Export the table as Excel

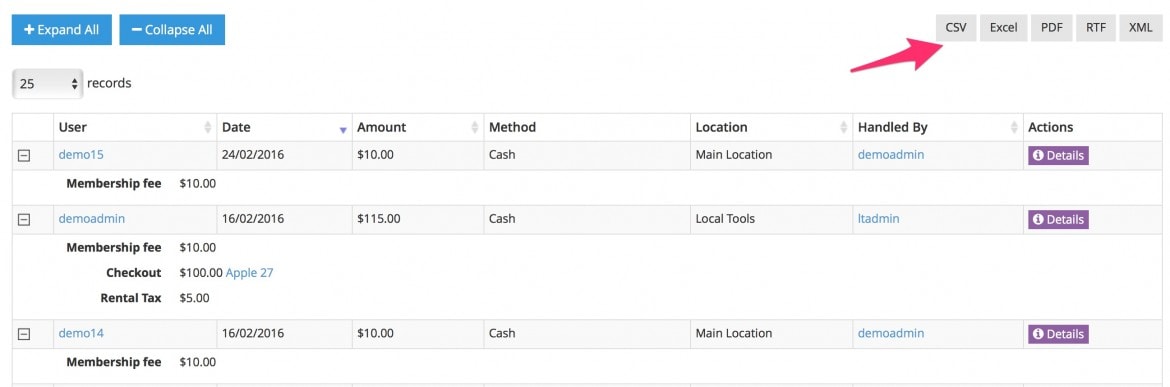tap(1004, 28)
